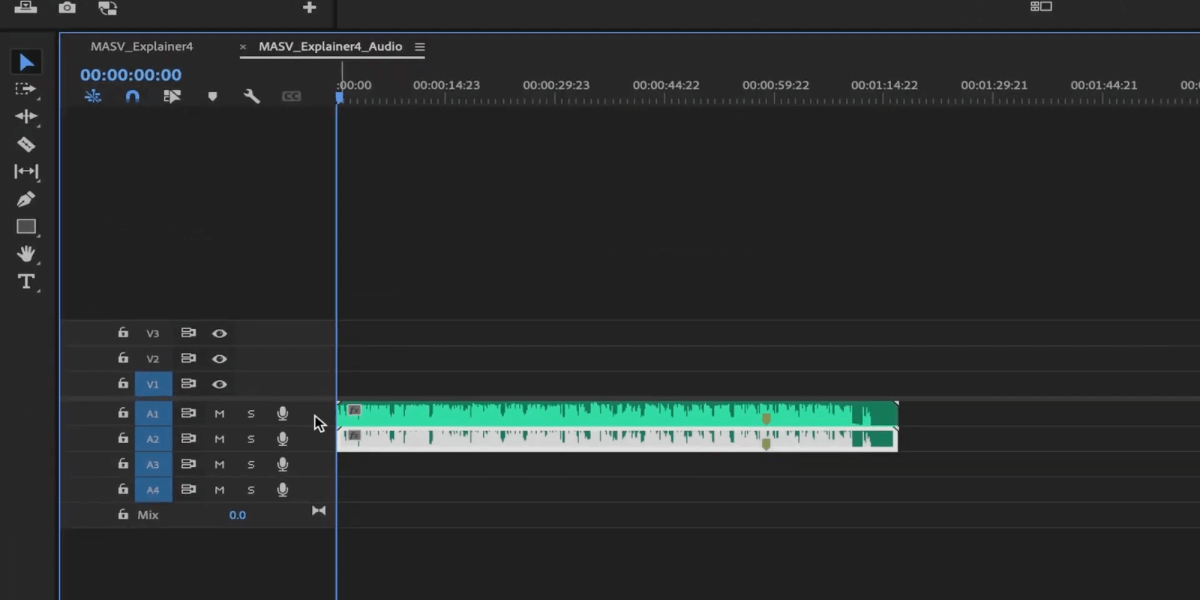Hide track V3 with eye icon

219,333
